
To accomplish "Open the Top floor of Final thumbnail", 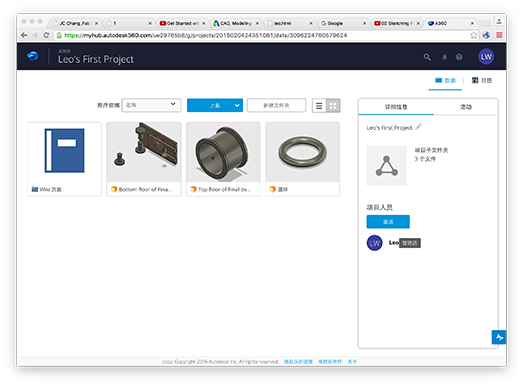I will click(223, 152).
